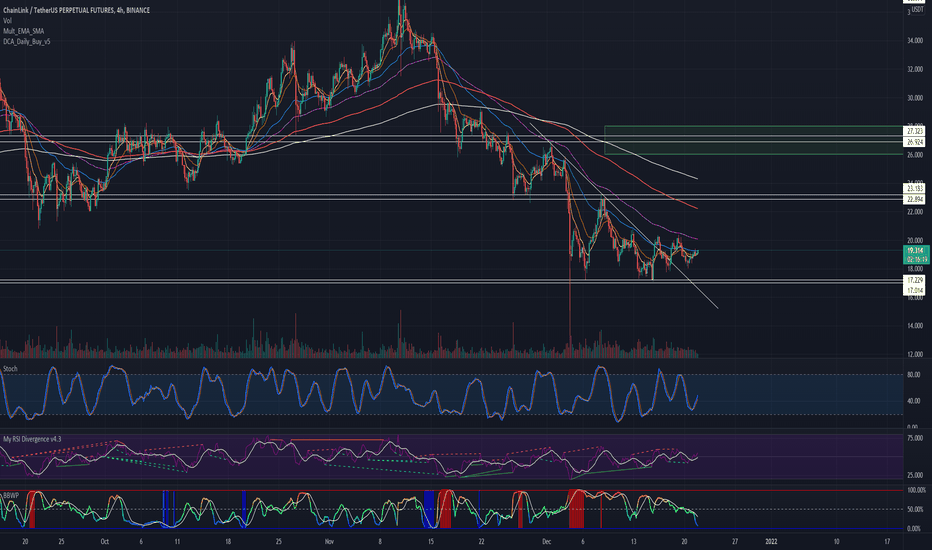The height and width of the screenshot is (550, 932).
Task: Click the Stoch pane label
Action: pos(10,369)
